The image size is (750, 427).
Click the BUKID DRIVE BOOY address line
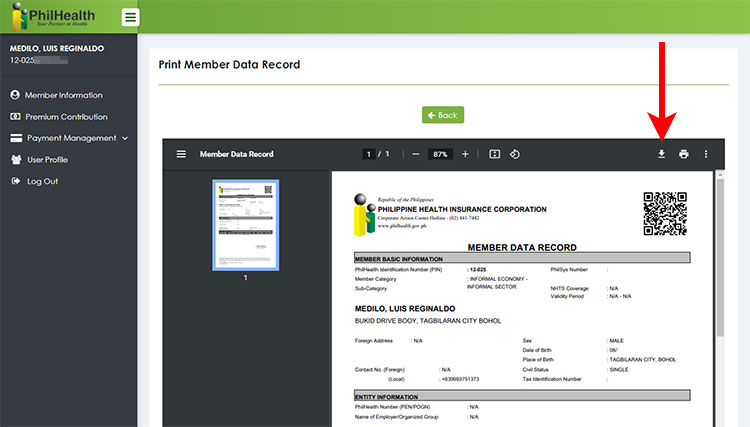(428, 321)
